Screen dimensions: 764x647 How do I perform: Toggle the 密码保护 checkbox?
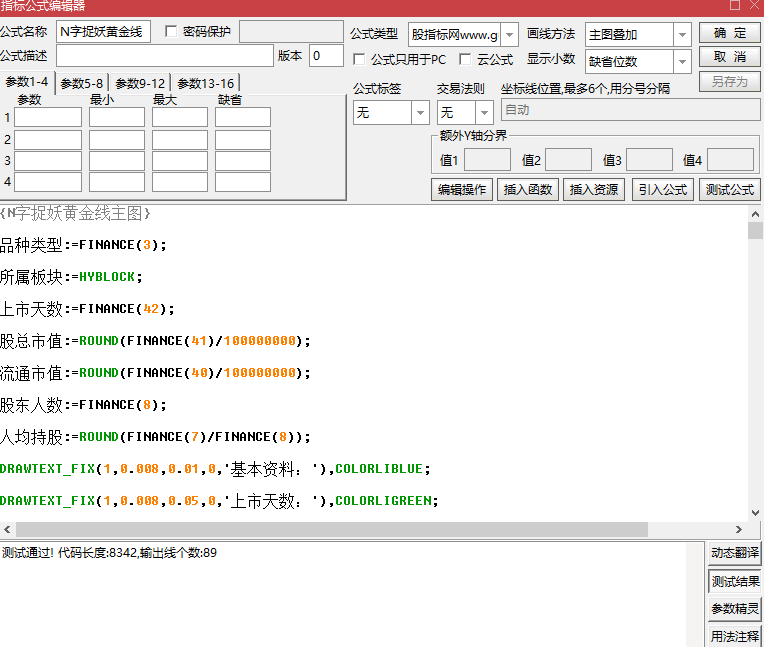click(x=171, y=32)
